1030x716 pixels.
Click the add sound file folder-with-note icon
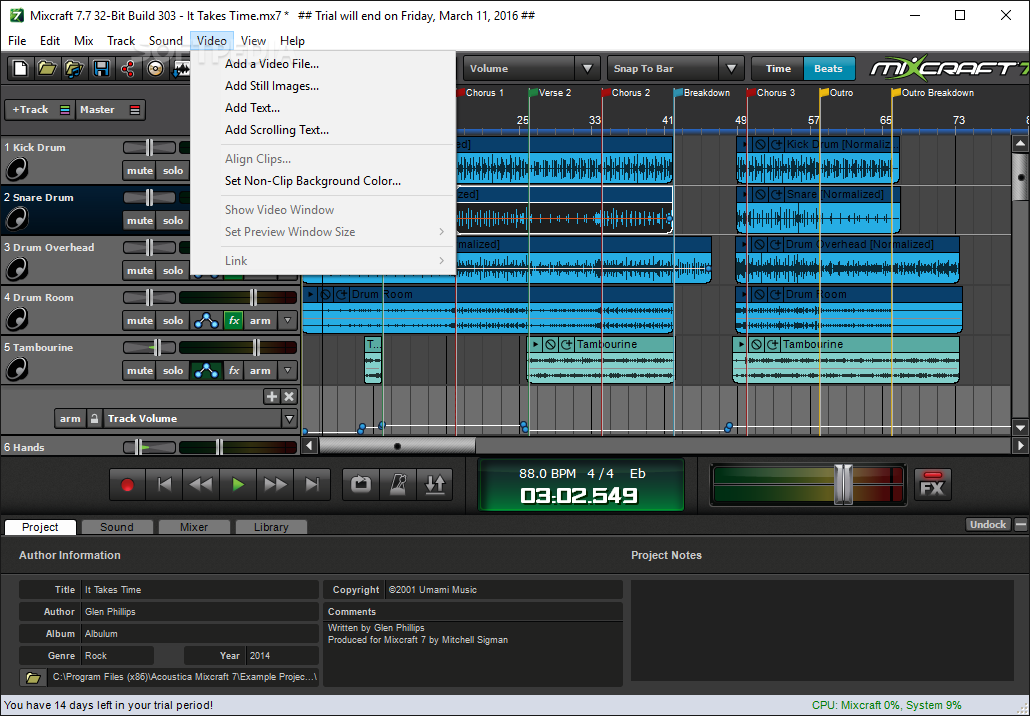coord(74,68)
